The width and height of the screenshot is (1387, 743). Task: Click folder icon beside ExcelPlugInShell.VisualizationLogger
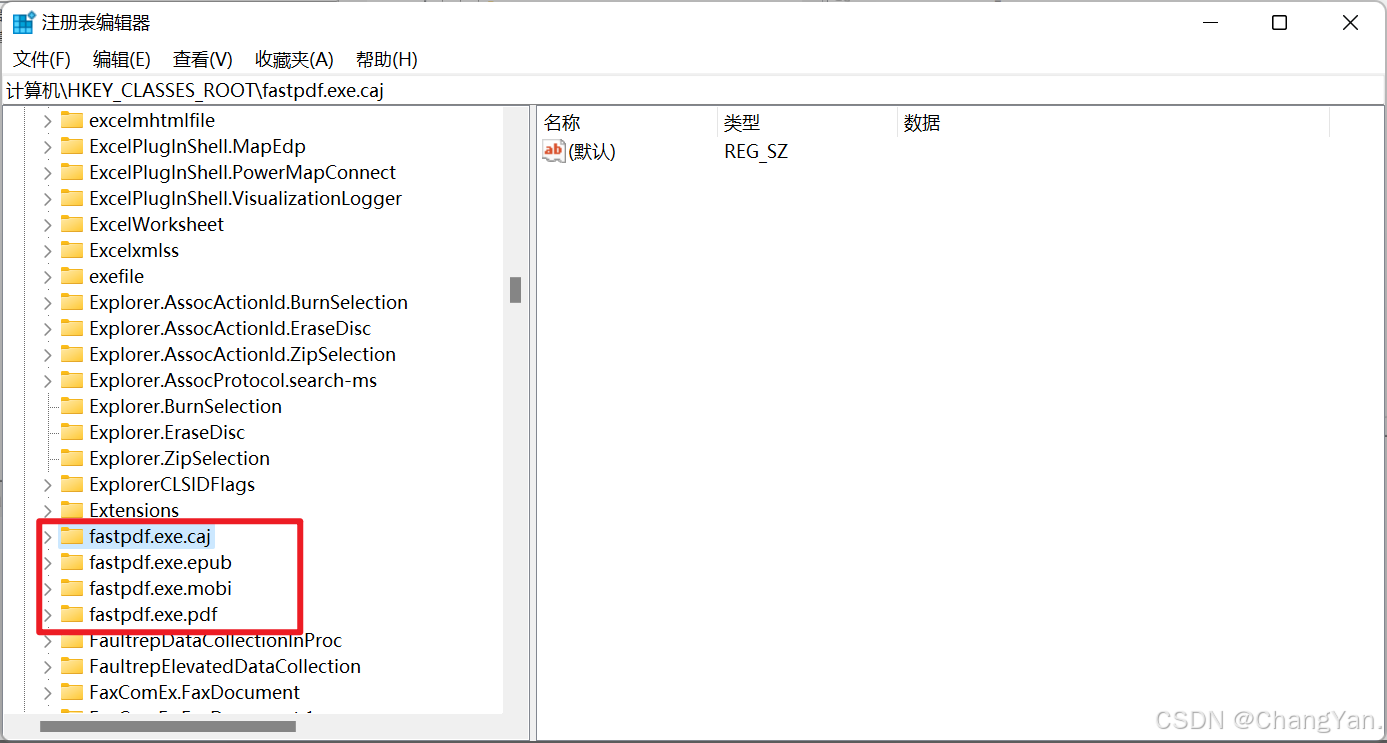72,198
